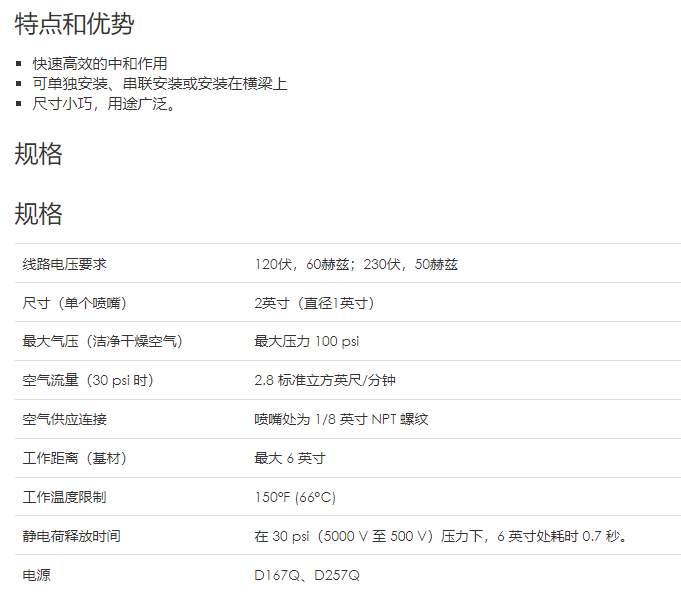The image size is (681, 601).
Task: Select the 快速高效的中和作用 bullet point
Action: click(100, 64)
